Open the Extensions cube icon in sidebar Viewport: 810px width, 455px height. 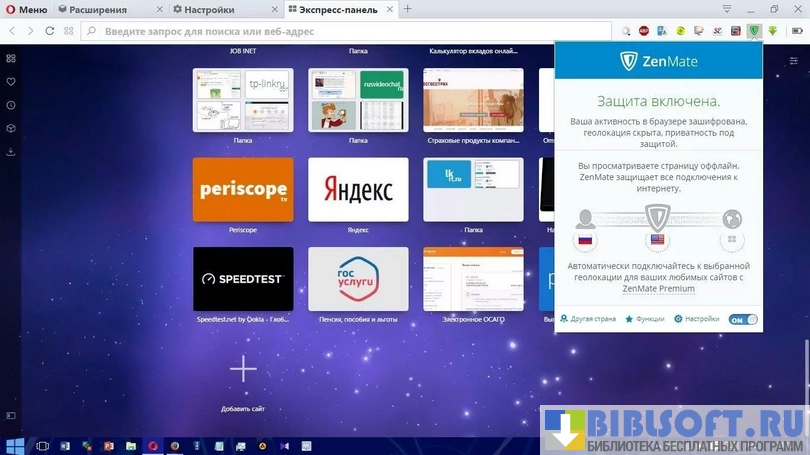[x=10, y=128]
